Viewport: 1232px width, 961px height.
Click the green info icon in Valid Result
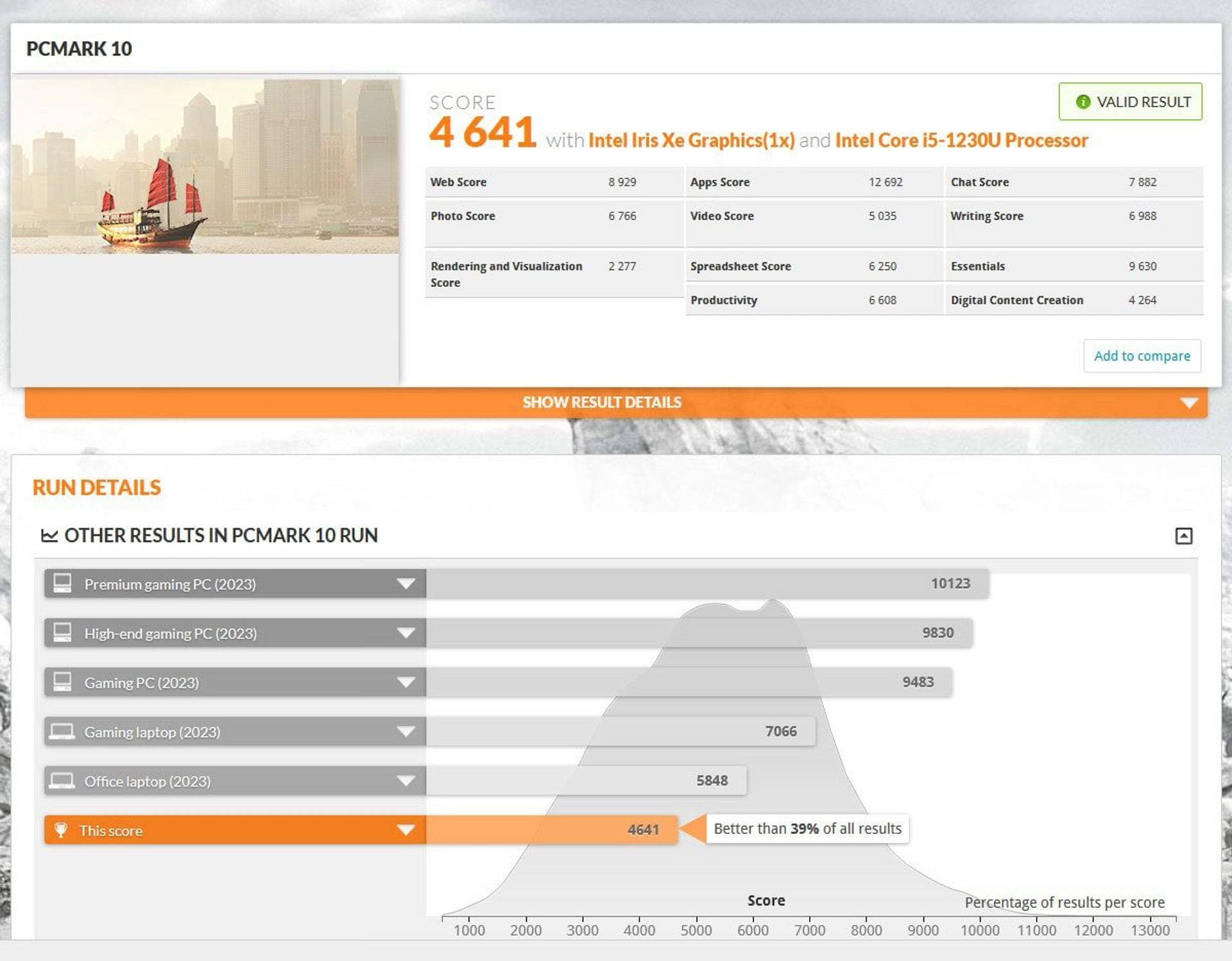pyautogui.click(x=1082, y=102)
